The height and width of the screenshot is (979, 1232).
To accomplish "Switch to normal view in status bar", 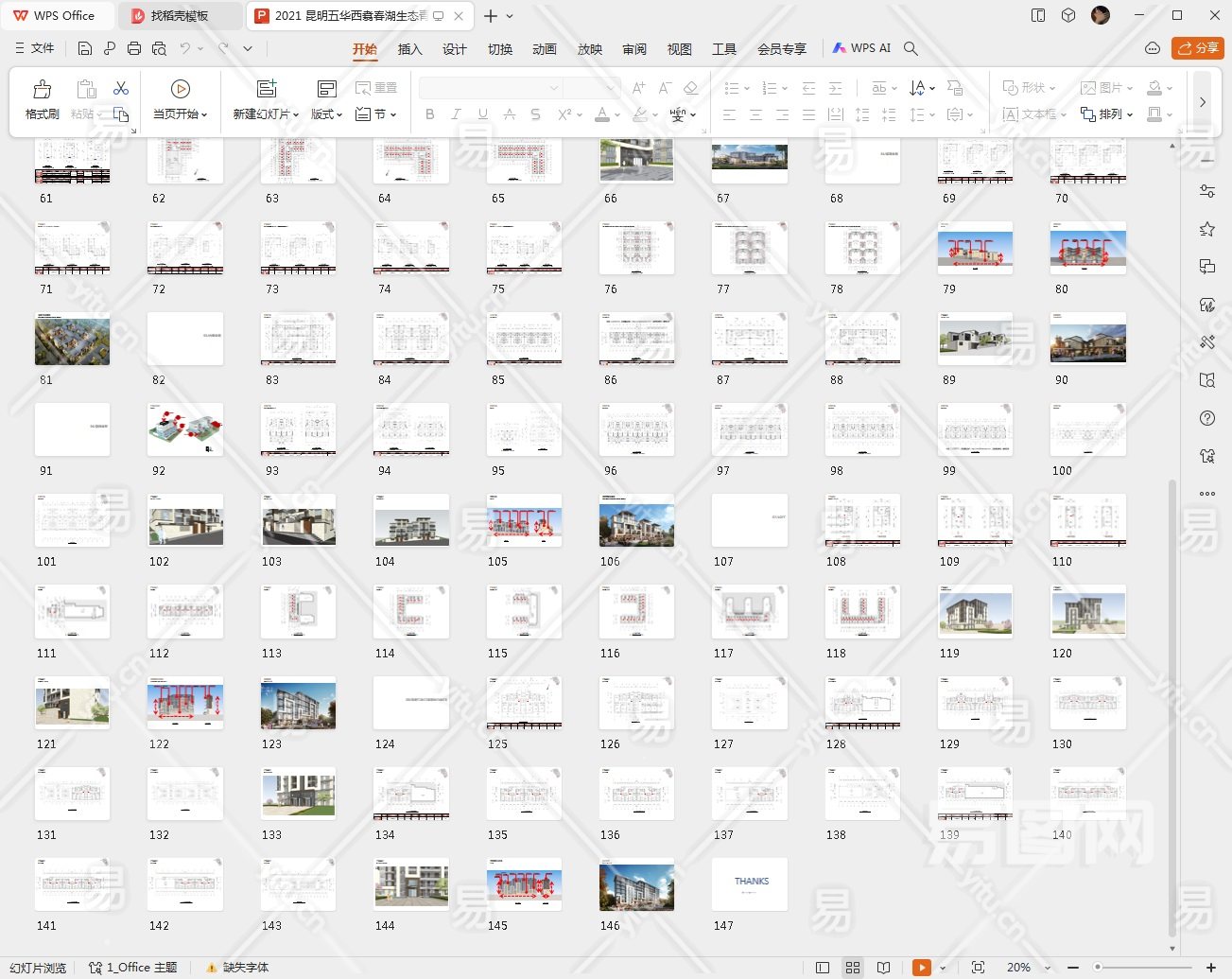I will tap(823, 968).
